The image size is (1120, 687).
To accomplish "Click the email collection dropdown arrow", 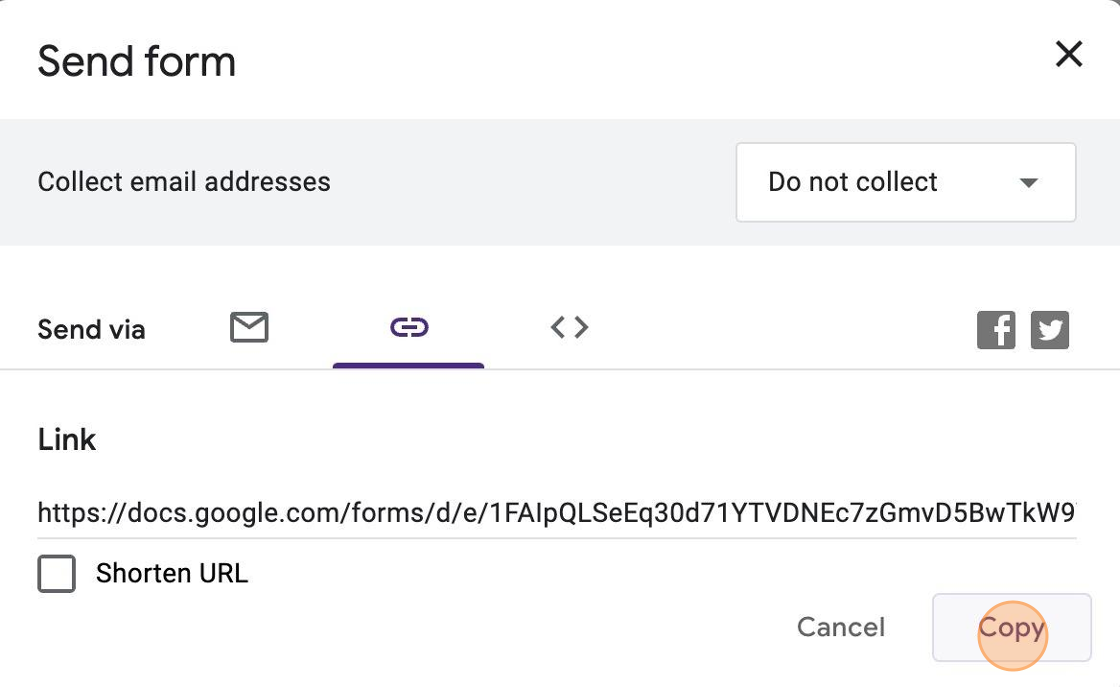I will 1028,183.
